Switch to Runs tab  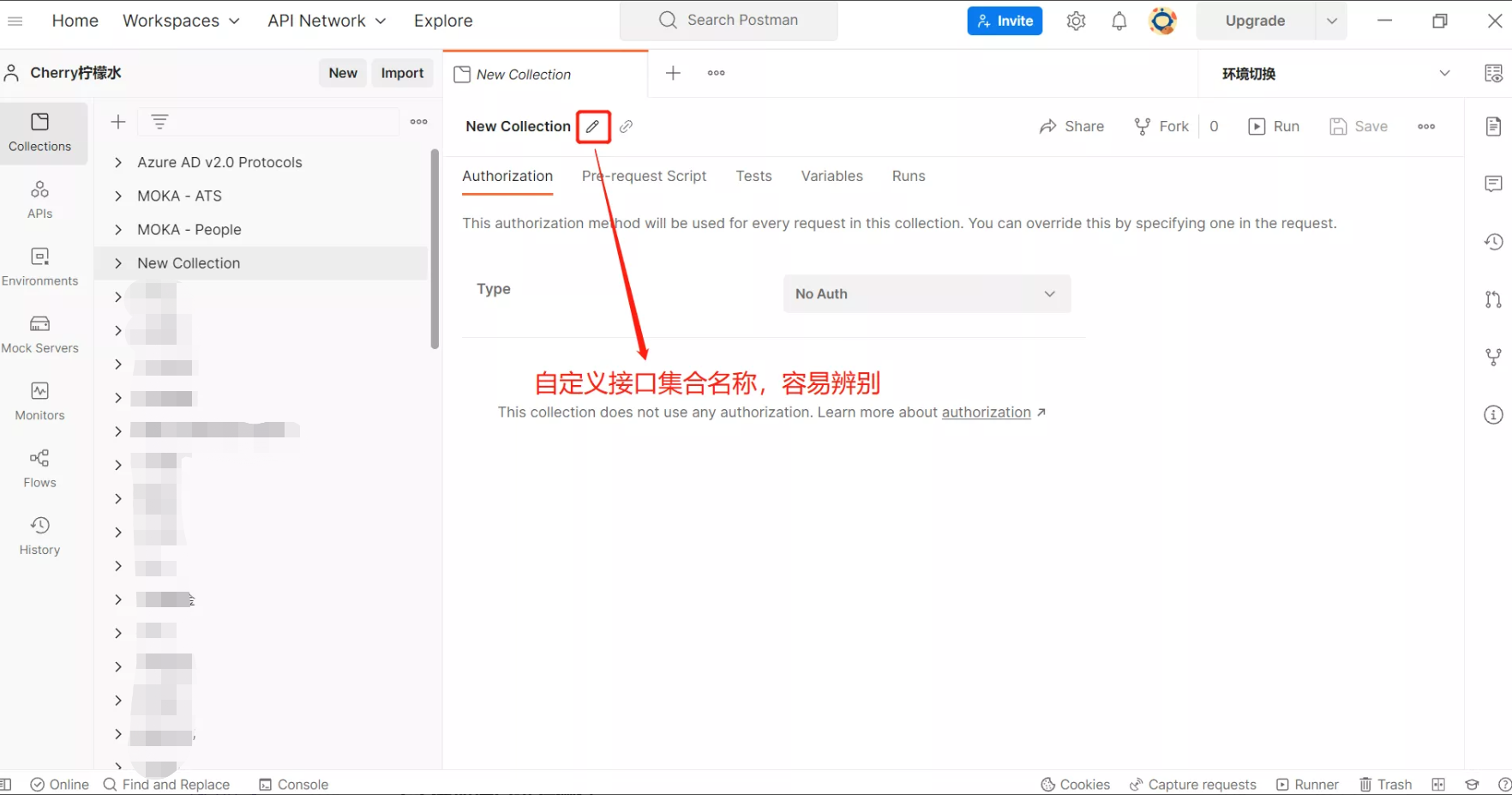pyautogui.click(x=909, y=176)
